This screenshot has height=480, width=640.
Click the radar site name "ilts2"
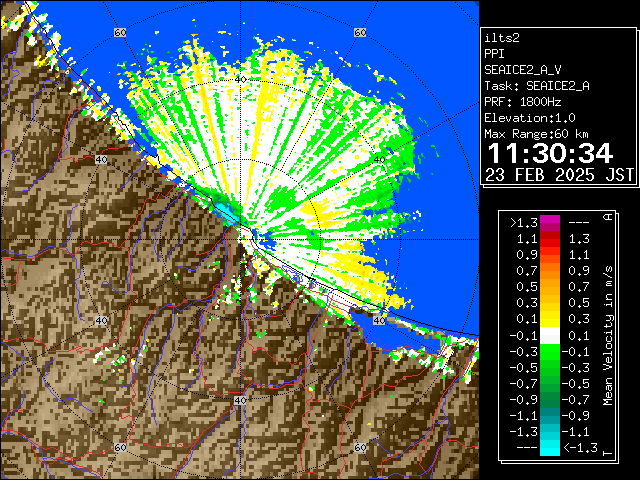(x=502, y=38)
